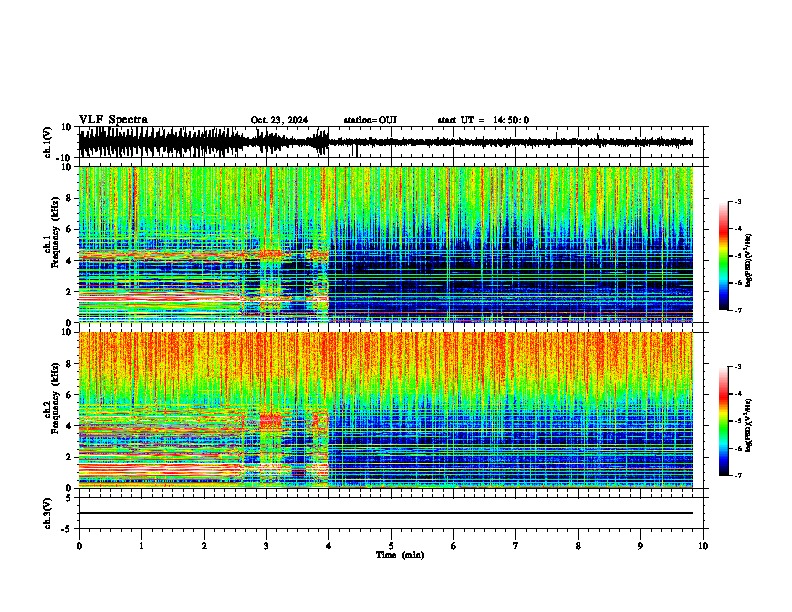This screenshot has width=792, height=612.
Task: Click the time axis tick label "0"
Action: click(x=79, y=546)
